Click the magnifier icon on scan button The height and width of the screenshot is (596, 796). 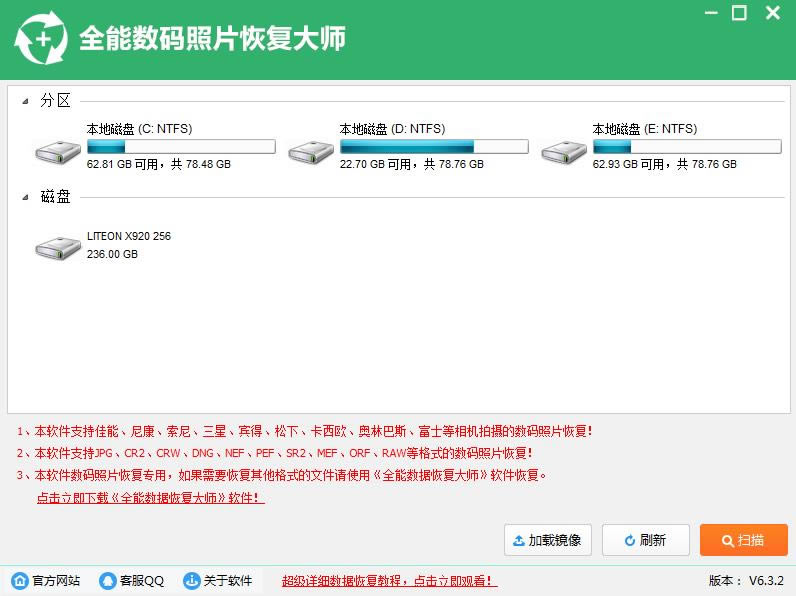pos(727,541)
